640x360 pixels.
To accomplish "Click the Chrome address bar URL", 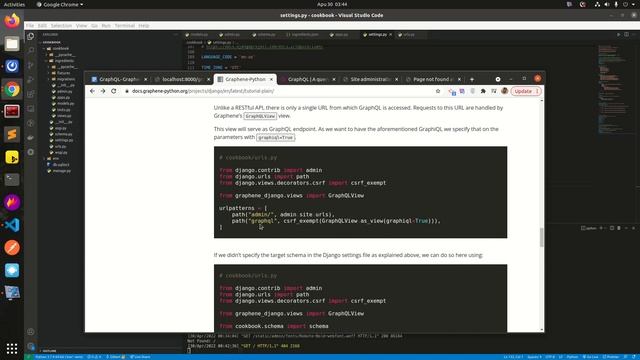I will (x=203, y=91).
